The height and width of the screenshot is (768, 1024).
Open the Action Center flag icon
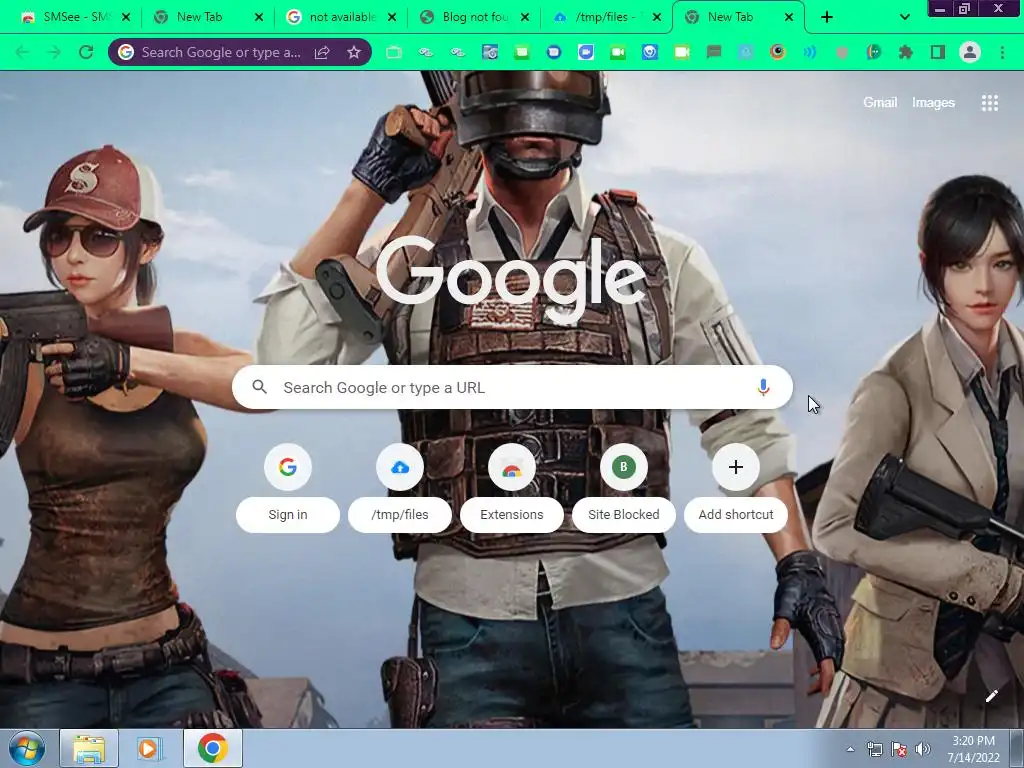pyautogui.click(x=899, y=749)
